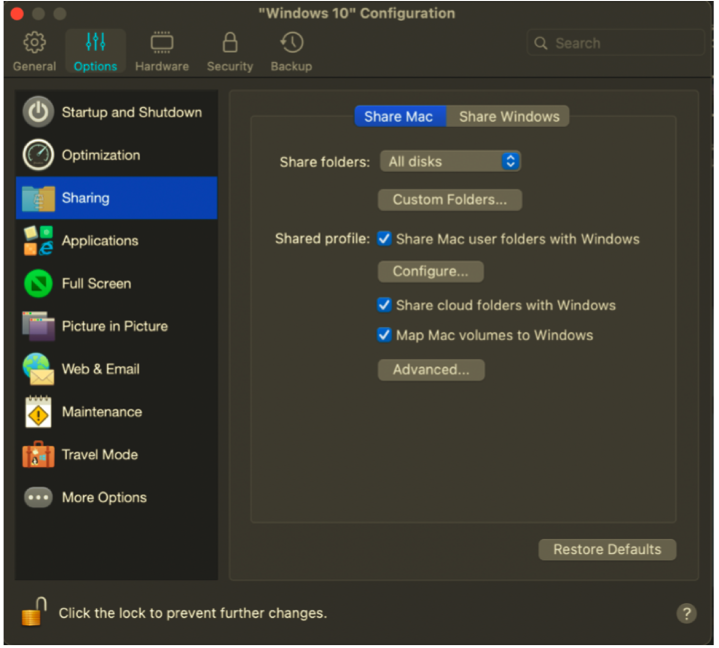The height and width of the screenshot is (648, 719).
Task: Click the Restore Defaults button
Action: tap(607, 549)
